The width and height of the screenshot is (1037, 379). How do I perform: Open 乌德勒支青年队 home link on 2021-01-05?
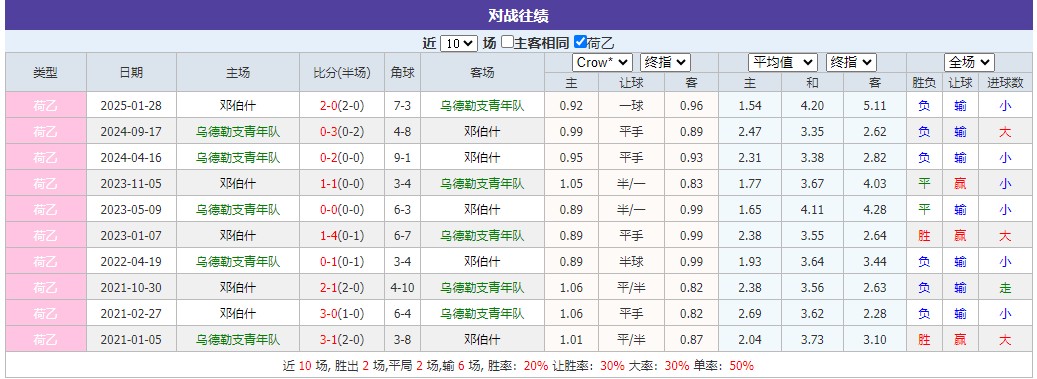[x=237, y=339]
